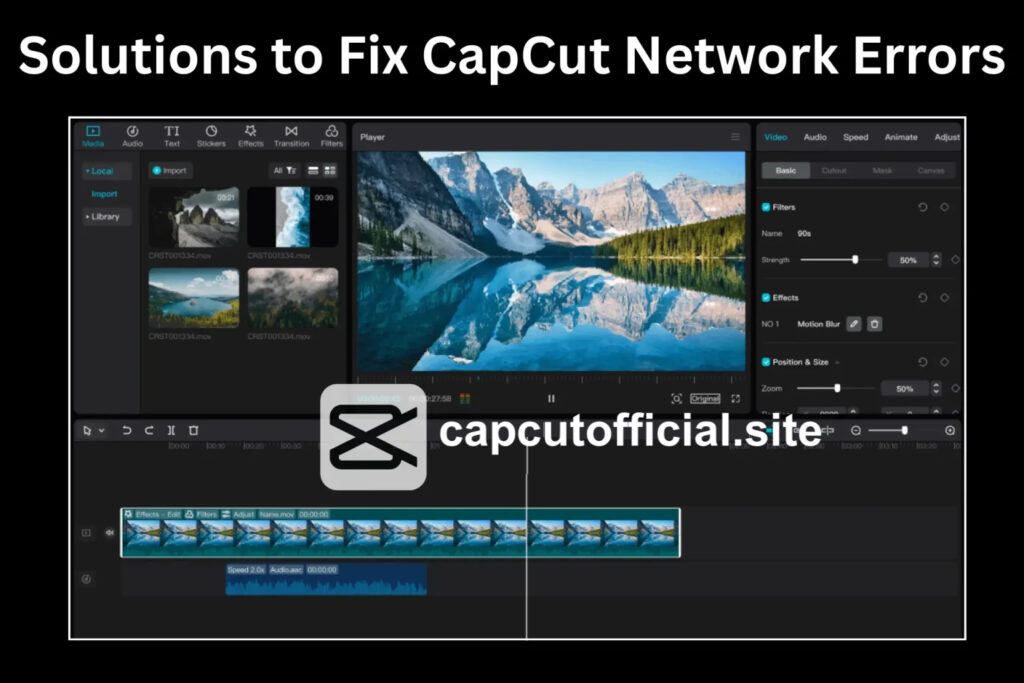Switch to the Speed tab
This screenshot has height=683, width=1024.
tap(855, 137)
